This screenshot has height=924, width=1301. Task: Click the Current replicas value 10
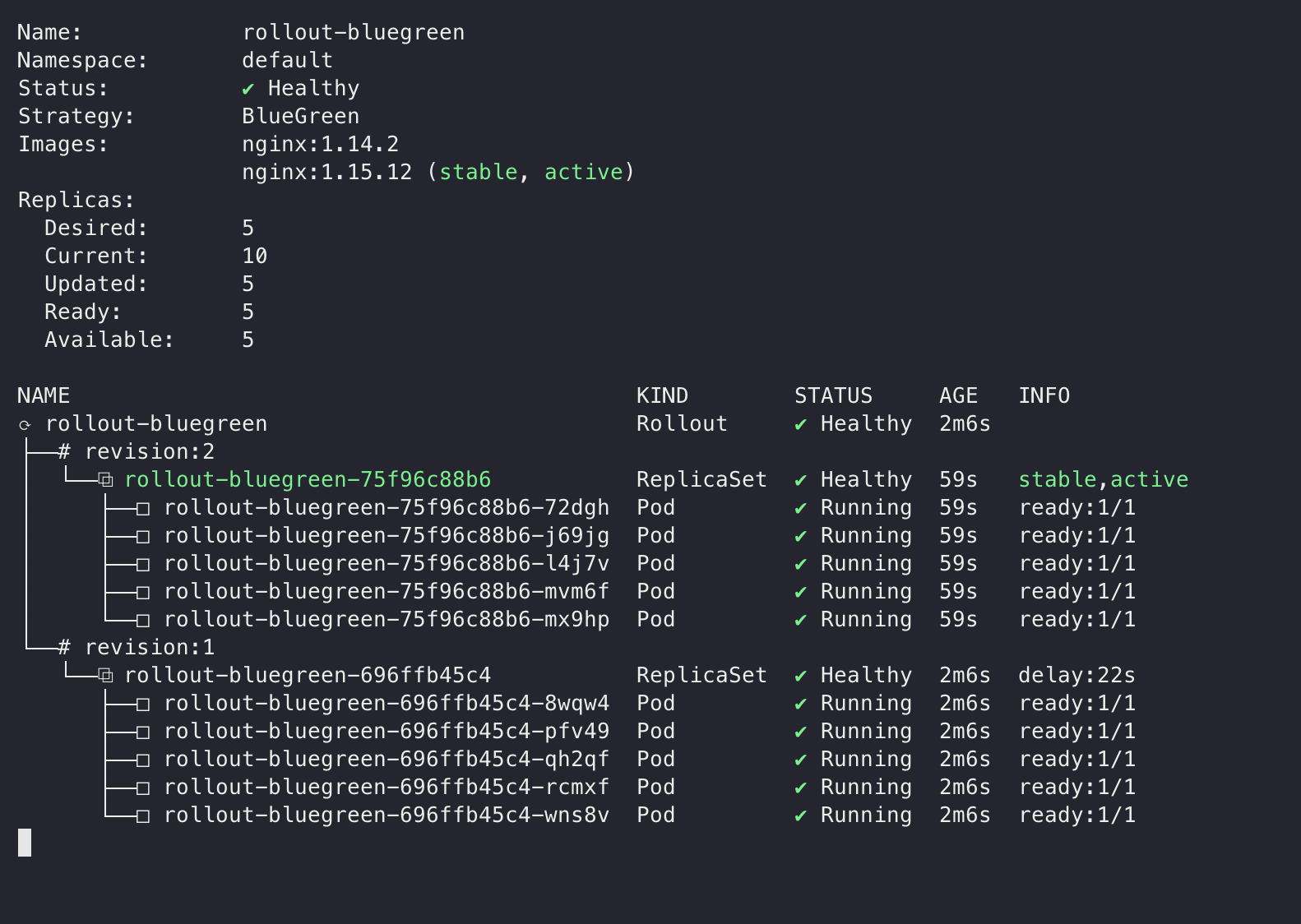pos(255,256)
